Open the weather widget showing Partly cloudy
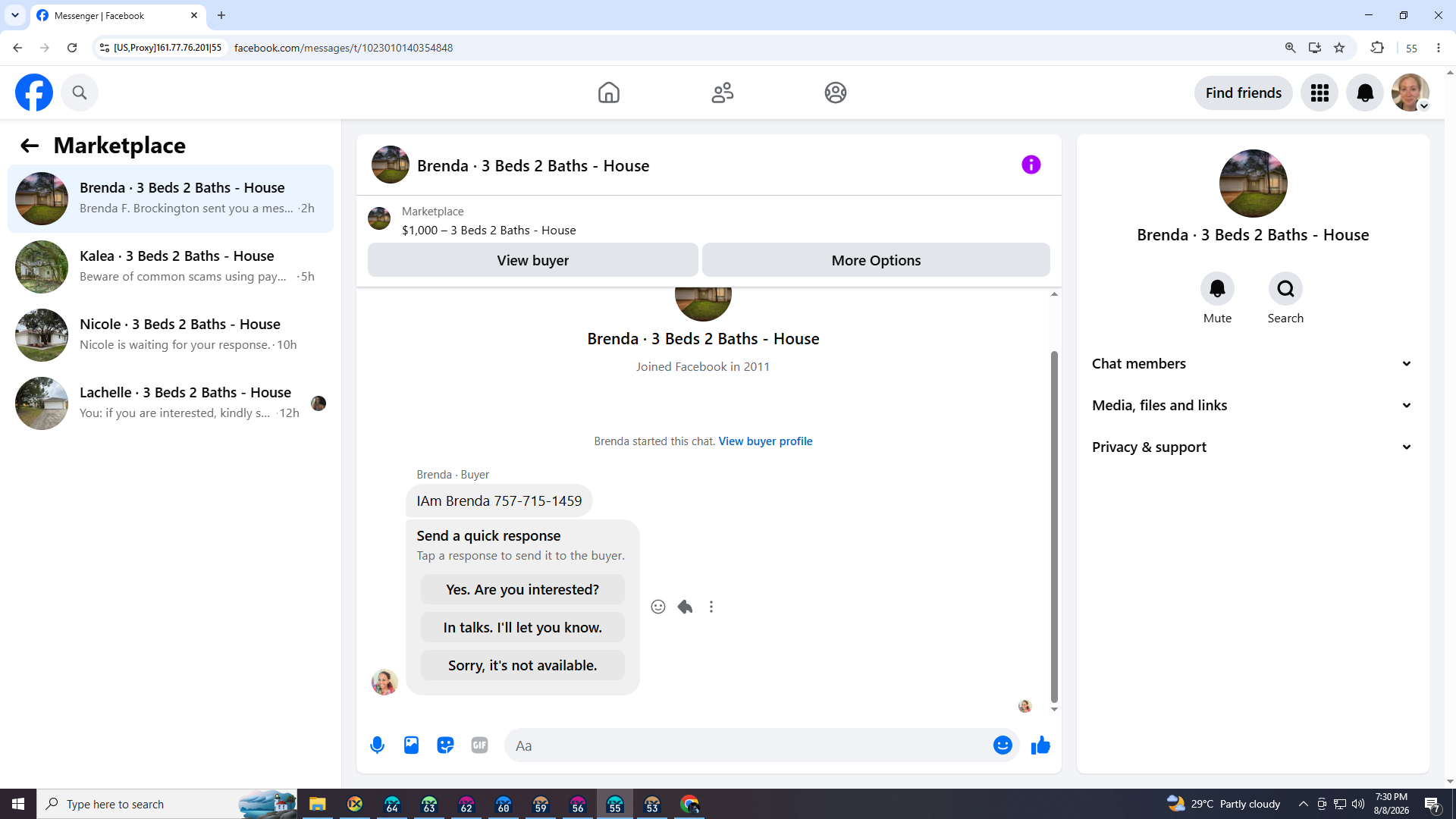 [1223, 804]
